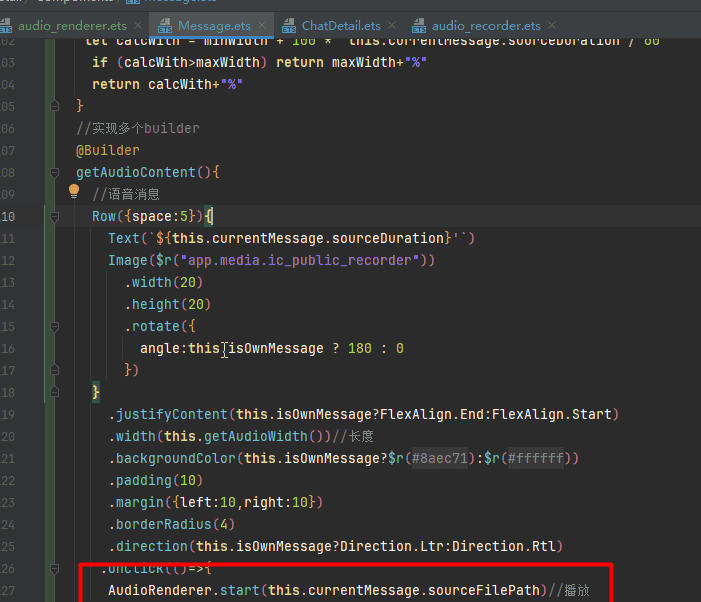Click on sourceDuration in the Text() call
The width and height of the screenshot is (701, 602).
388,238
